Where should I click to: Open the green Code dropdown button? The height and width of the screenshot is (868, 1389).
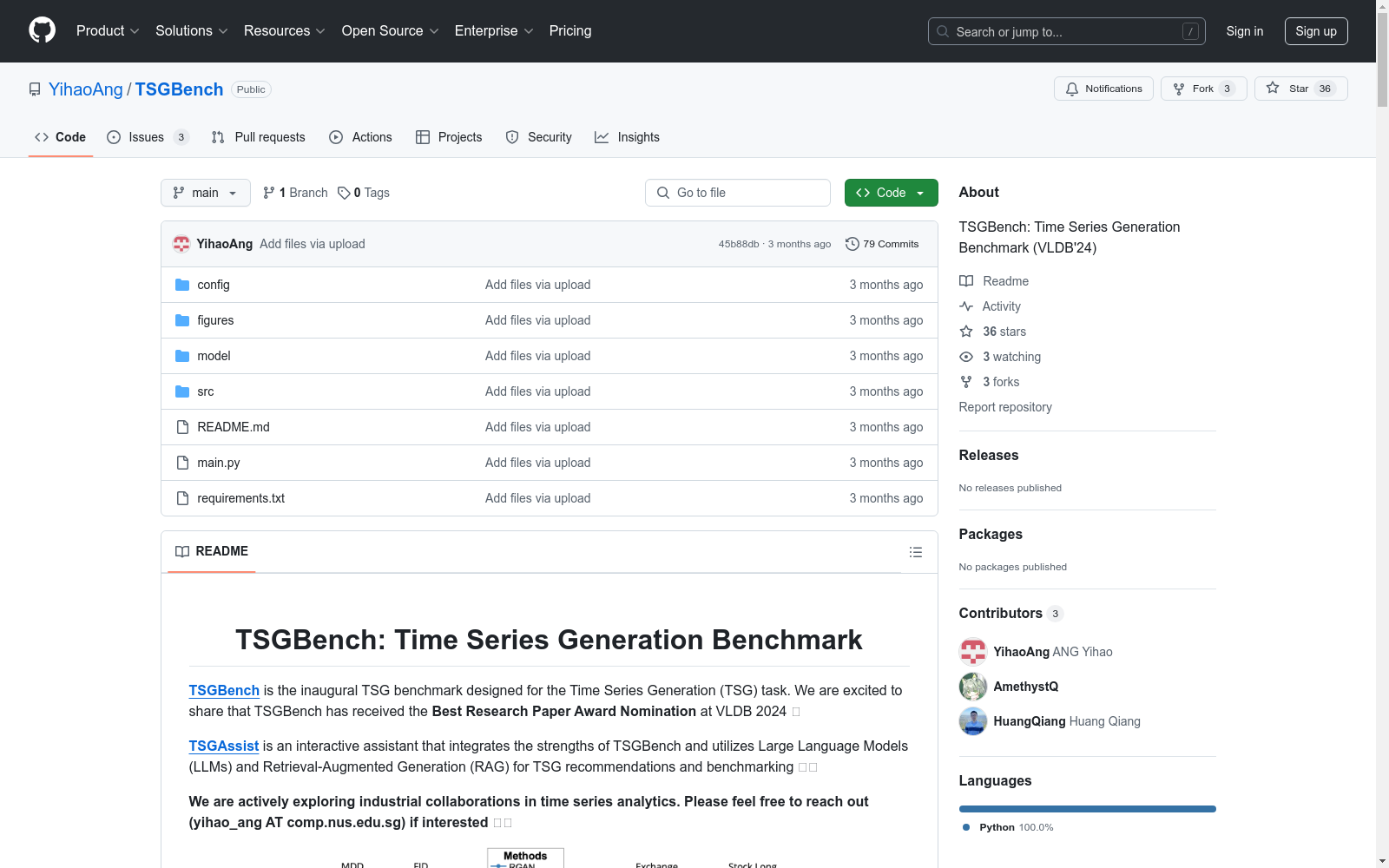point(891,193)
